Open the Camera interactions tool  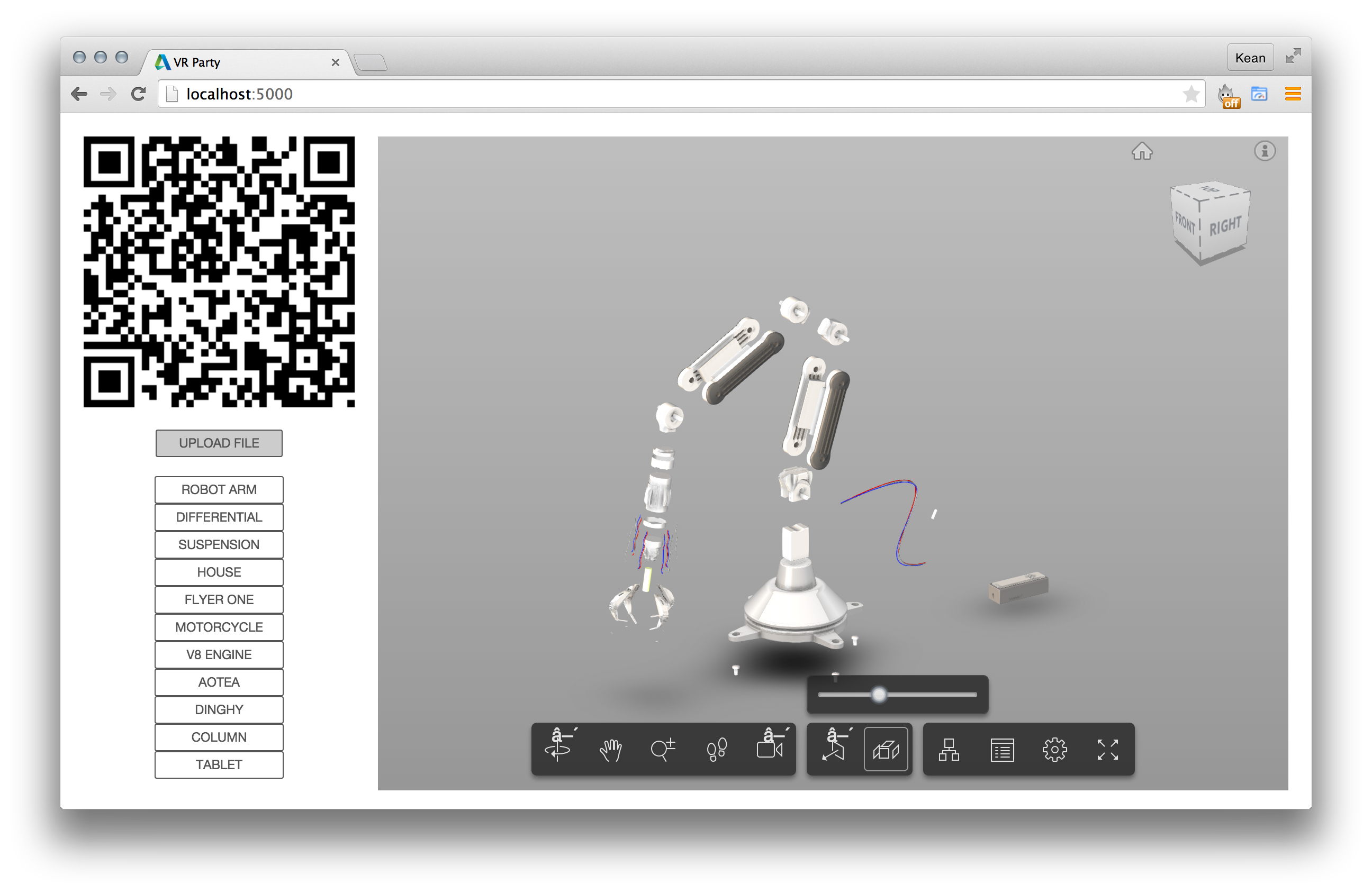pos(770,749)
